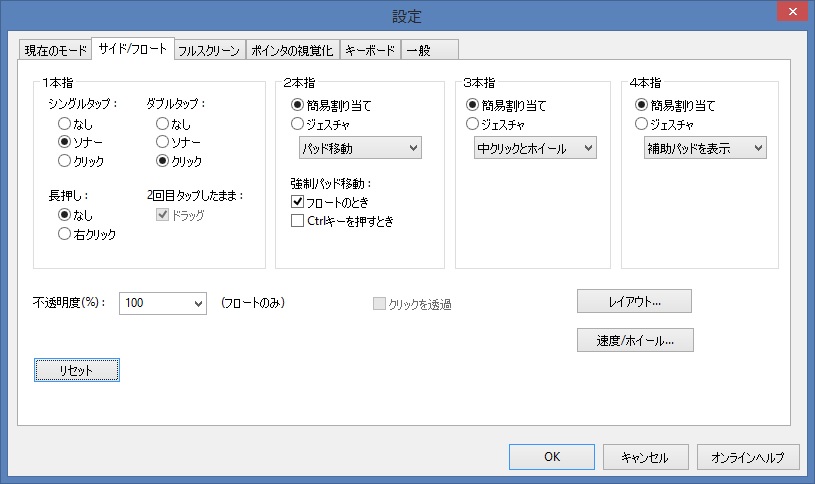Select the キーボード tab
Screen dimensions: 815x484
point(370,49)
